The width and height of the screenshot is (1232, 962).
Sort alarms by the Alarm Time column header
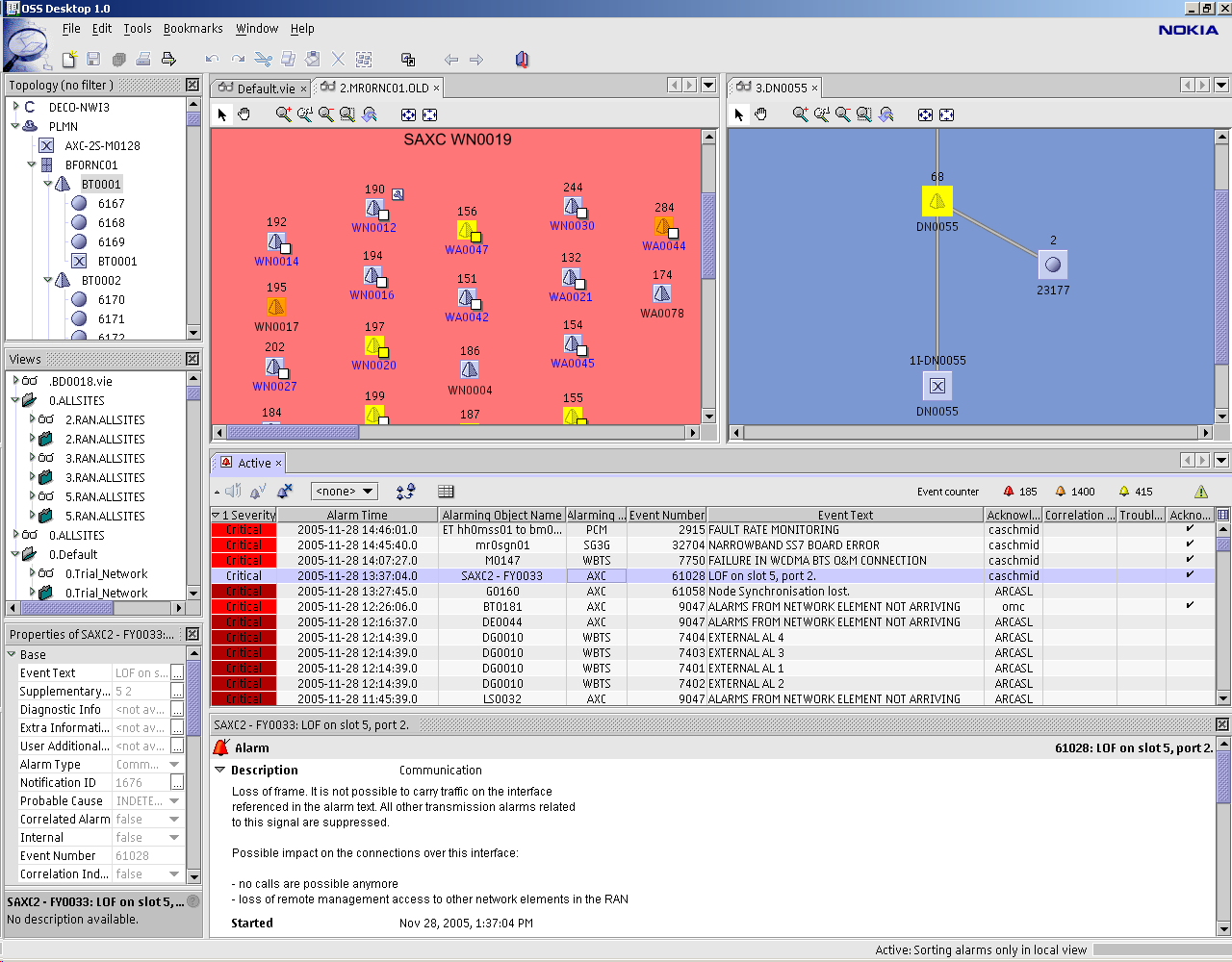[x=357, y=515]
